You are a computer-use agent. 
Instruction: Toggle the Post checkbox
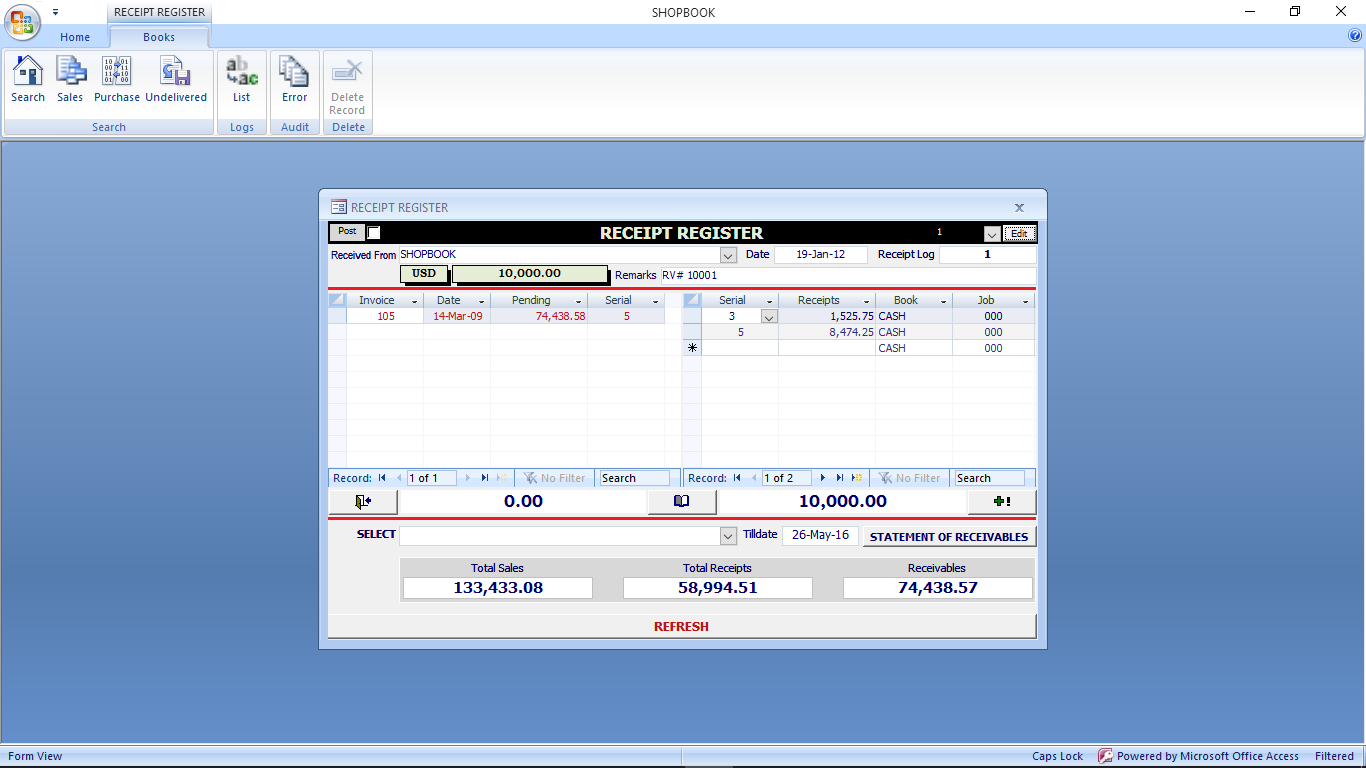374,232
